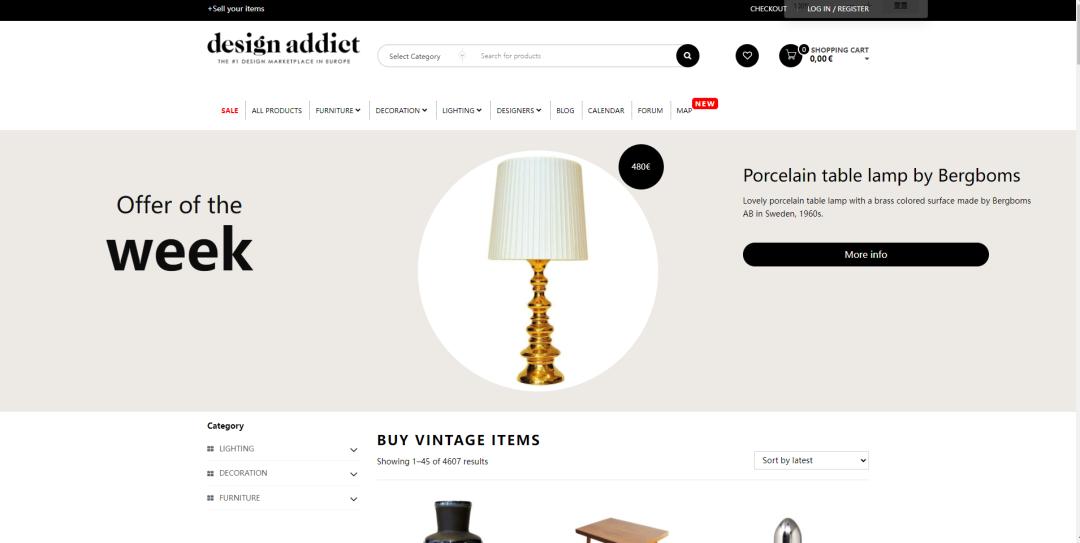Expand the DECORATION category chevron
The width and height of the screenshot is (1080, 543).
click(353, 474)
